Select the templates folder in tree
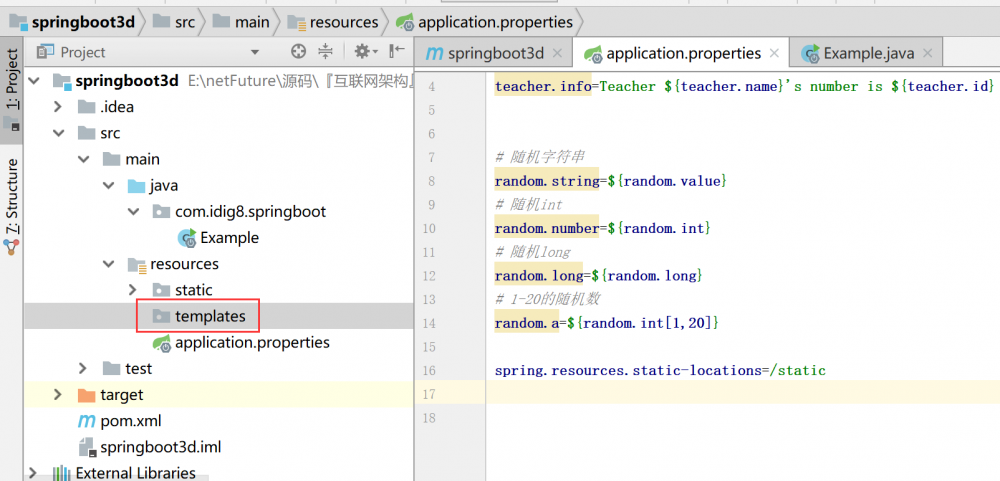1000x481 pixels. click(x=210, y=316)
